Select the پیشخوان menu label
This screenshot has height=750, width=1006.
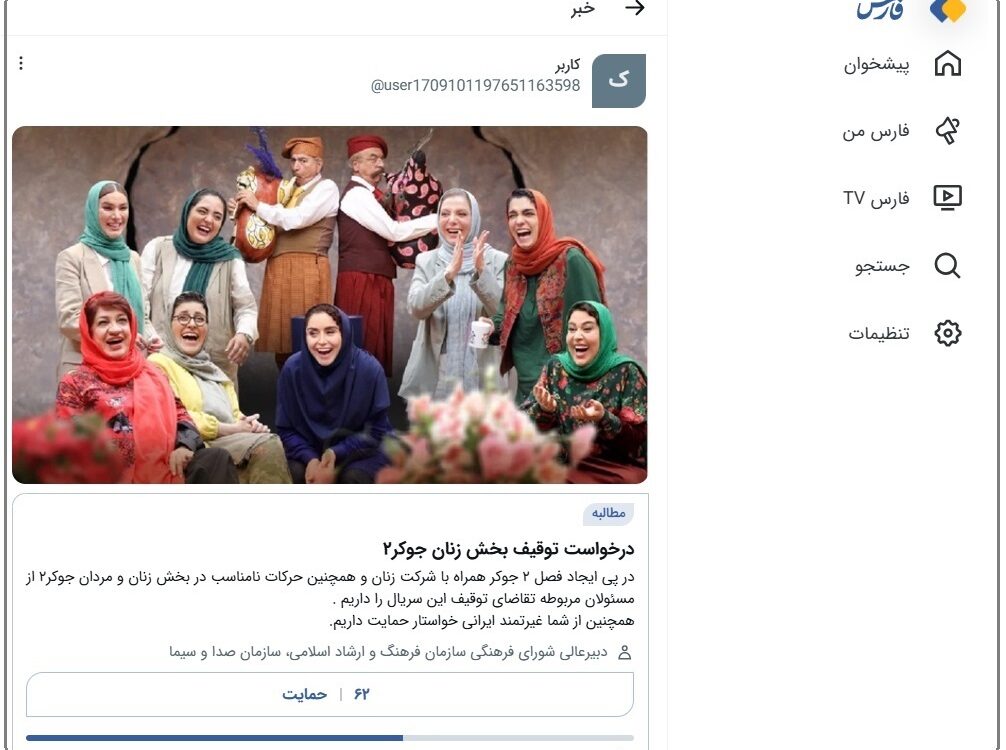(876, 65)
